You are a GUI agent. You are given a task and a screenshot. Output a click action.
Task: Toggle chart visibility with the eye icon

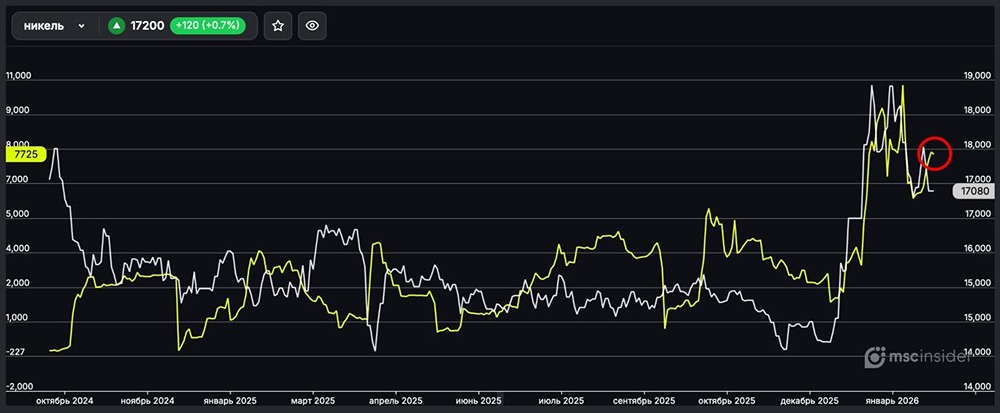click(312, 26)
